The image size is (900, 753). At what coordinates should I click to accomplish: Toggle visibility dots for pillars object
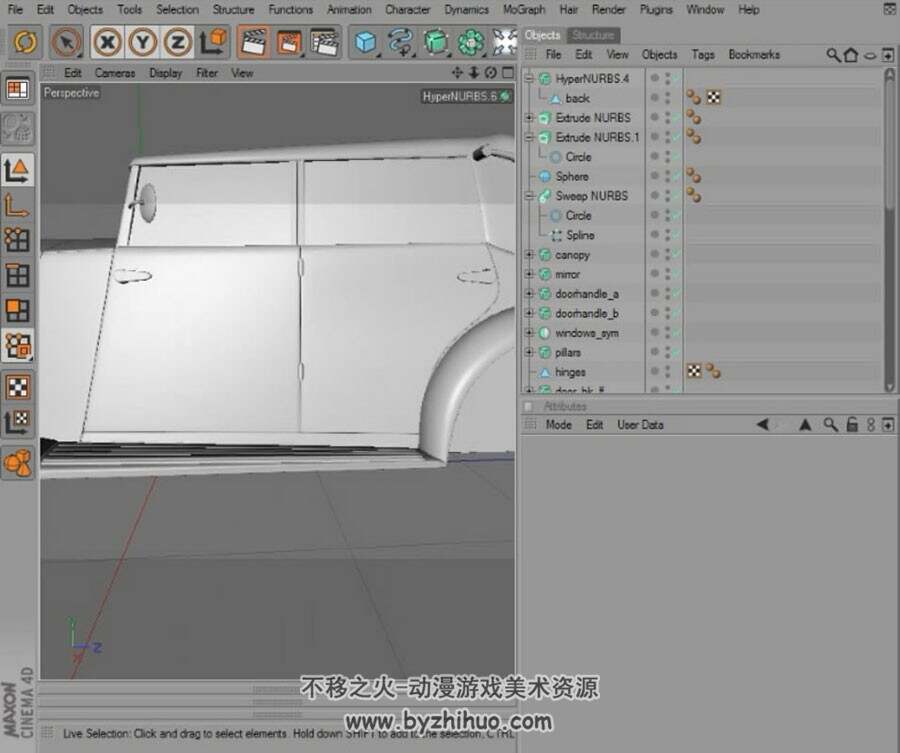(668, 352)
